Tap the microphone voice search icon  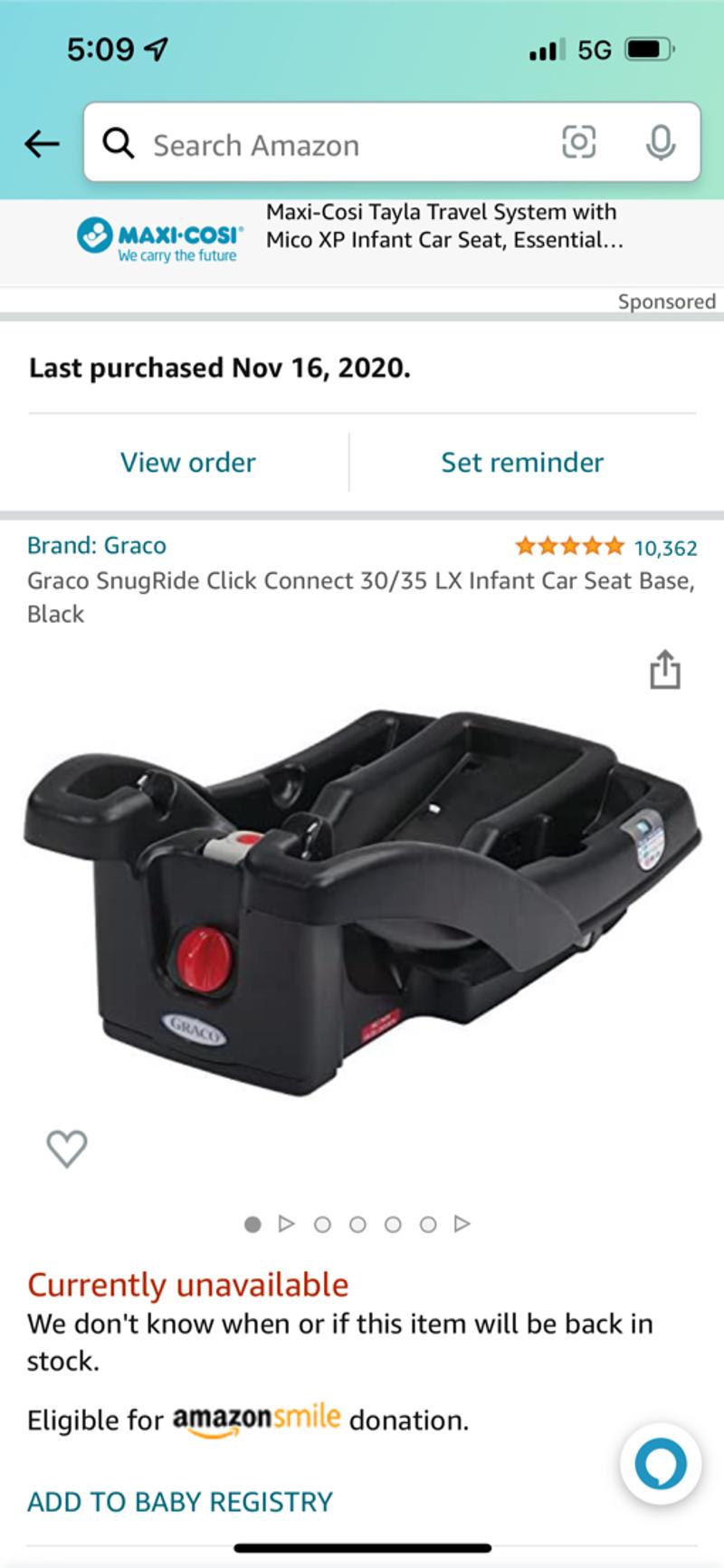coord(661,142)
